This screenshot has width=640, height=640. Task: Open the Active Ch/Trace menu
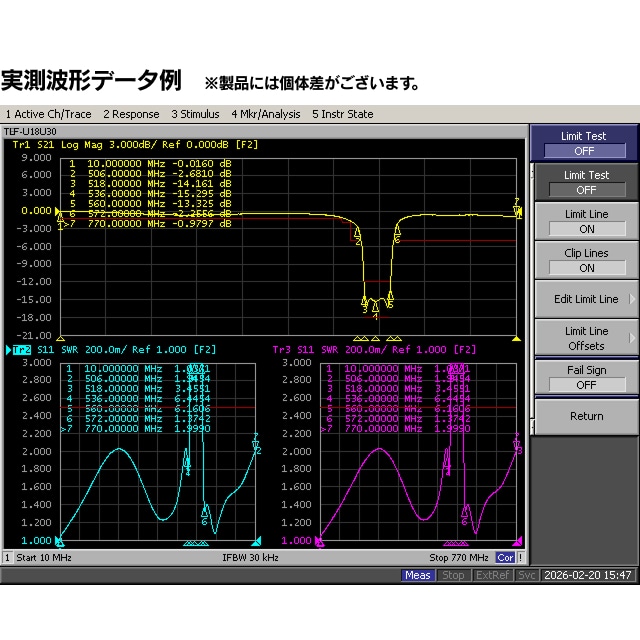[x=48, y=114]
